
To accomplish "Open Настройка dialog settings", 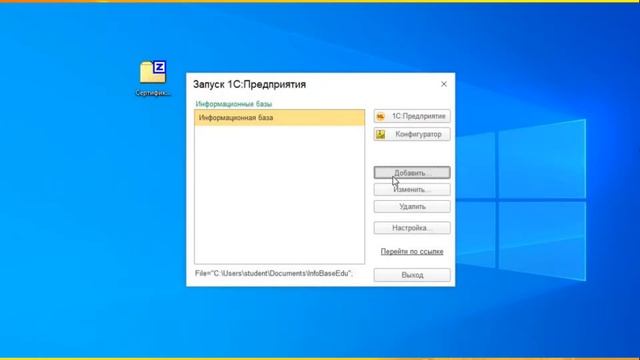I will pos(412,228).
